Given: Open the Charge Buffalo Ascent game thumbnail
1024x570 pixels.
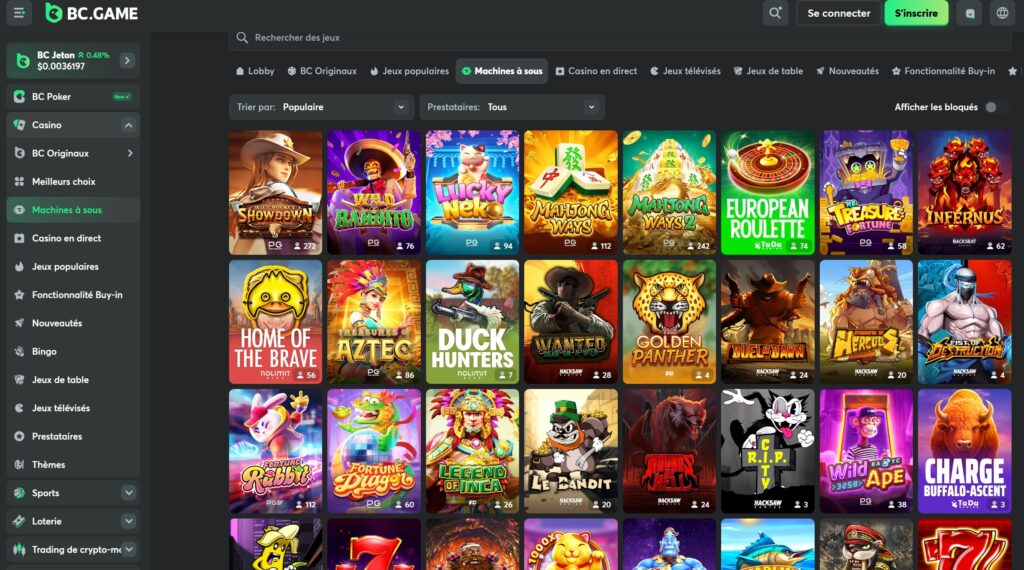Looking at the screenshot, I should tap(965, 451).
